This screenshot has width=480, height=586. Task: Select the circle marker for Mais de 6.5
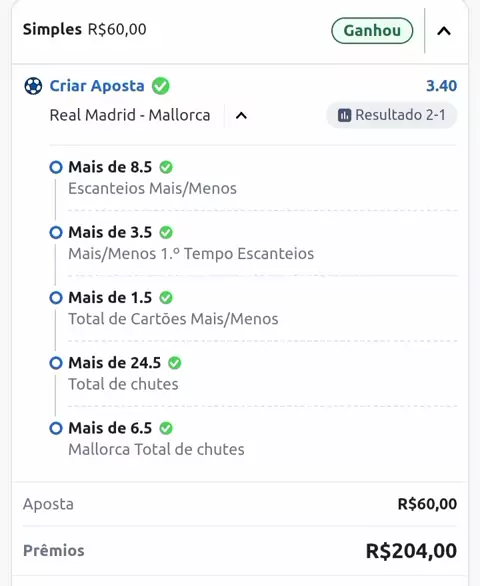(x=56, y=428)
